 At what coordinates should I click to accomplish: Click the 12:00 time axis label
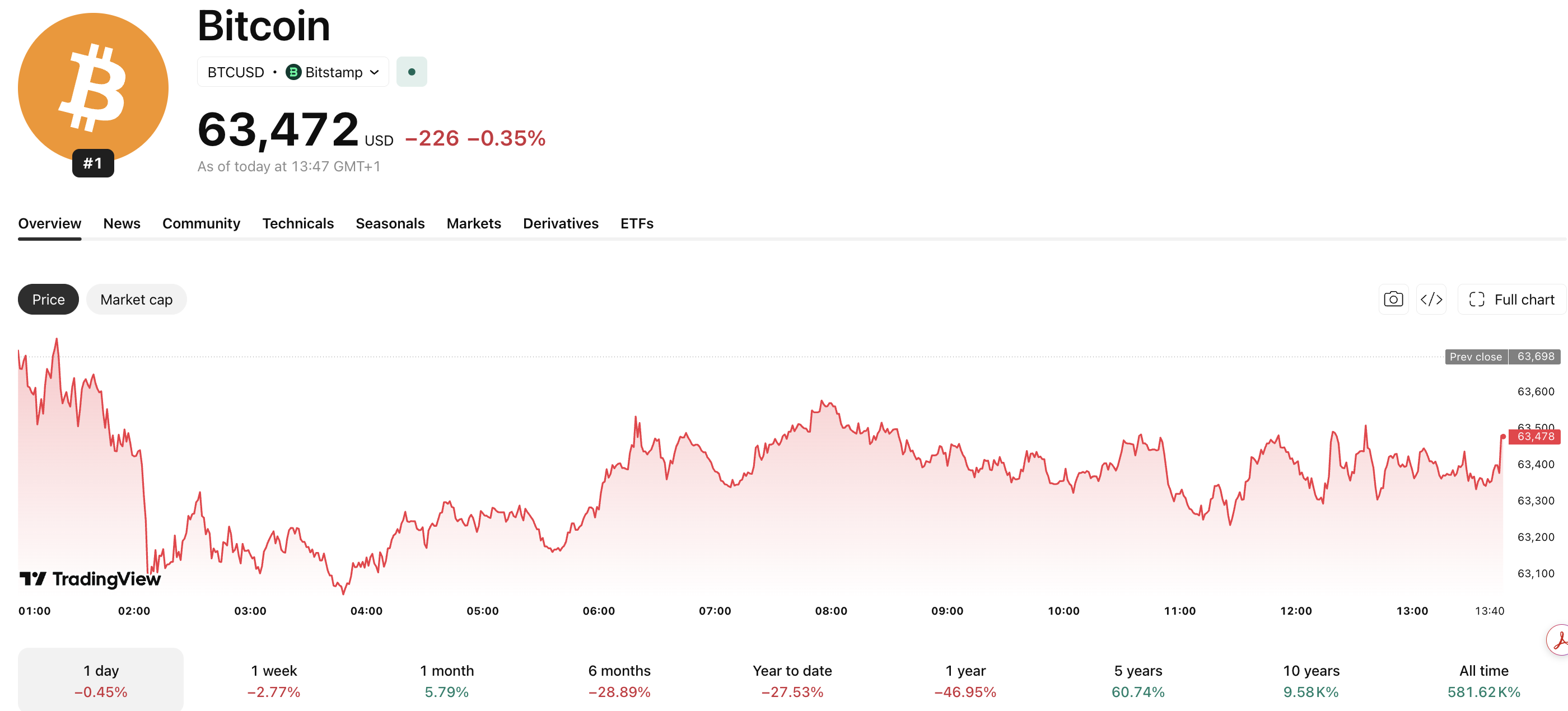(x=1296, y=611)
